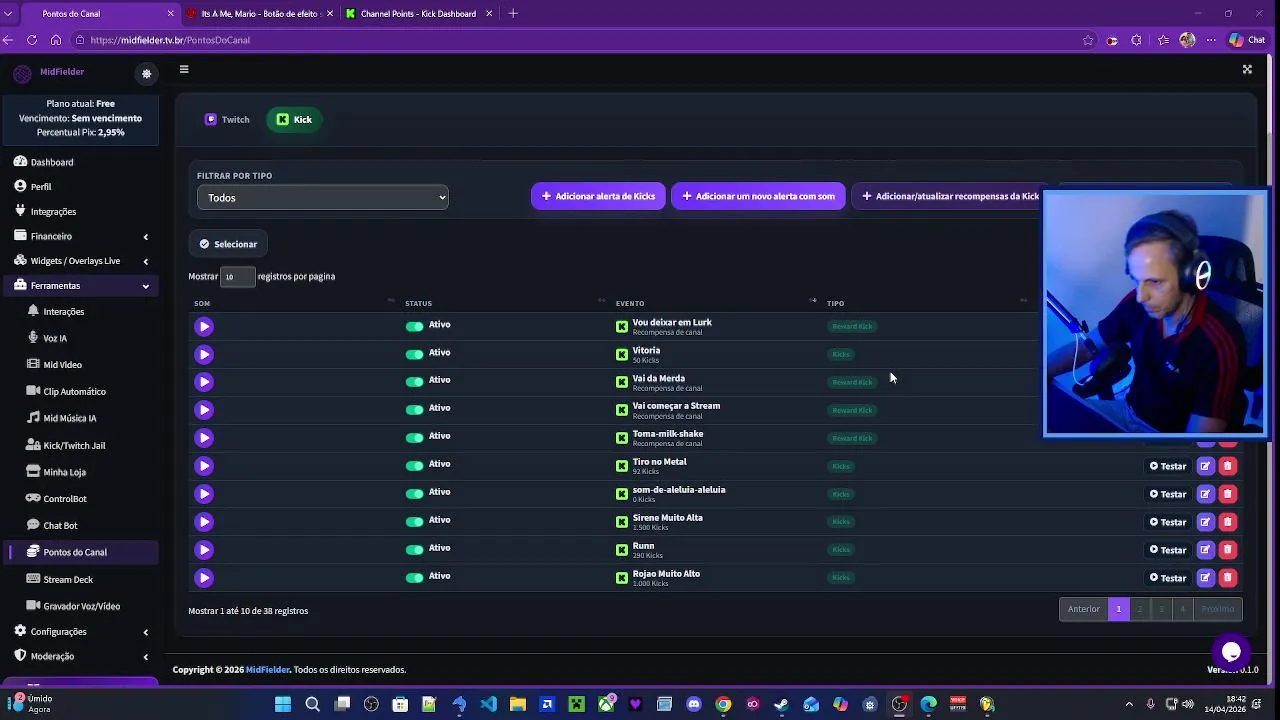
Task: Toggle Ativo status for Vitoria
Action: (x=414, y=354)
